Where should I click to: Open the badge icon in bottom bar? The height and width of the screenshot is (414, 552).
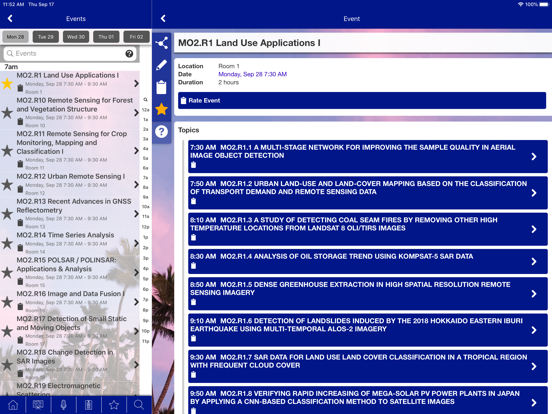(89, 405)
